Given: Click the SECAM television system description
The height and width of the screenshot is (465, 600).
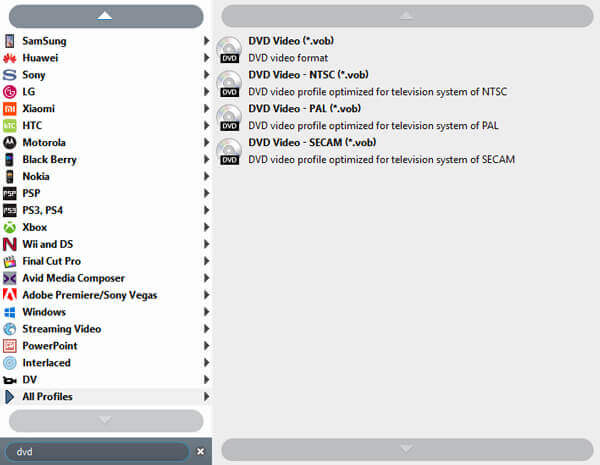Looking at the screenshot, I should point(382,160).
